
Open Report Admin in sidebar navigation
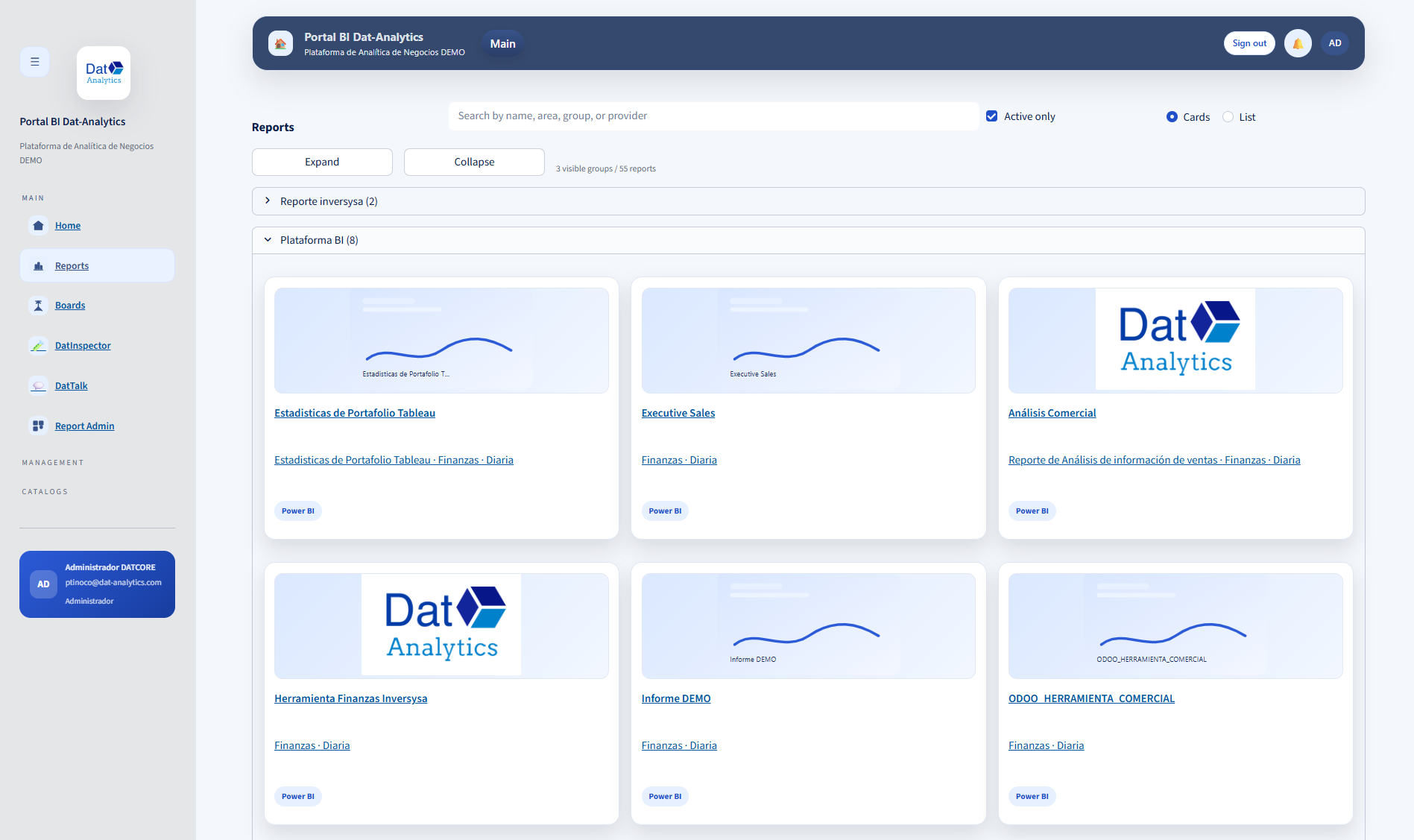point(85,426)
